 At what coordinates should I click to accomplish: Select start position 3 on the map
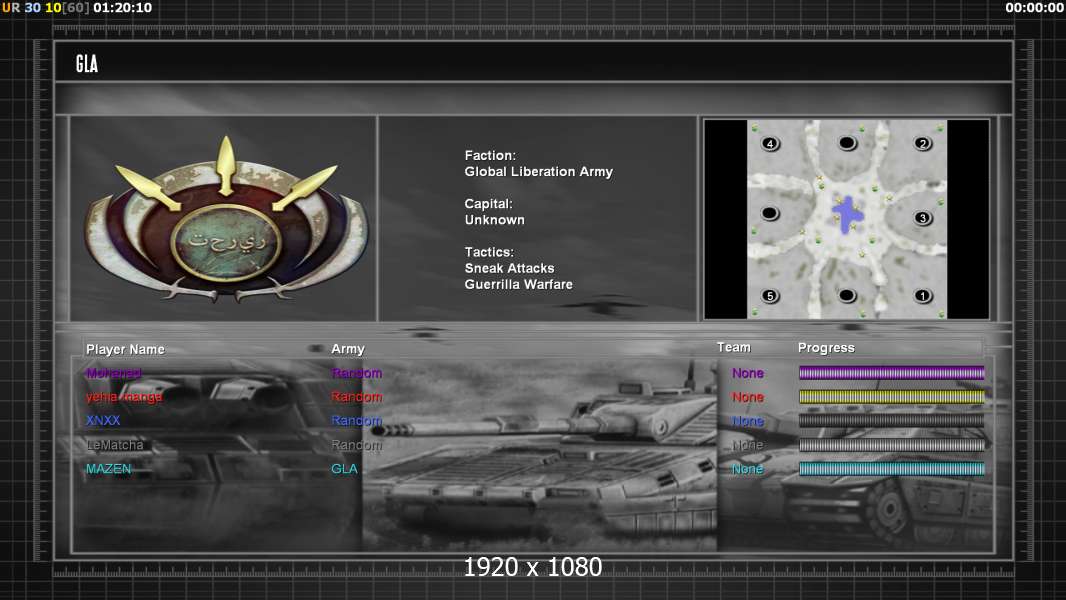pos(923,218)
